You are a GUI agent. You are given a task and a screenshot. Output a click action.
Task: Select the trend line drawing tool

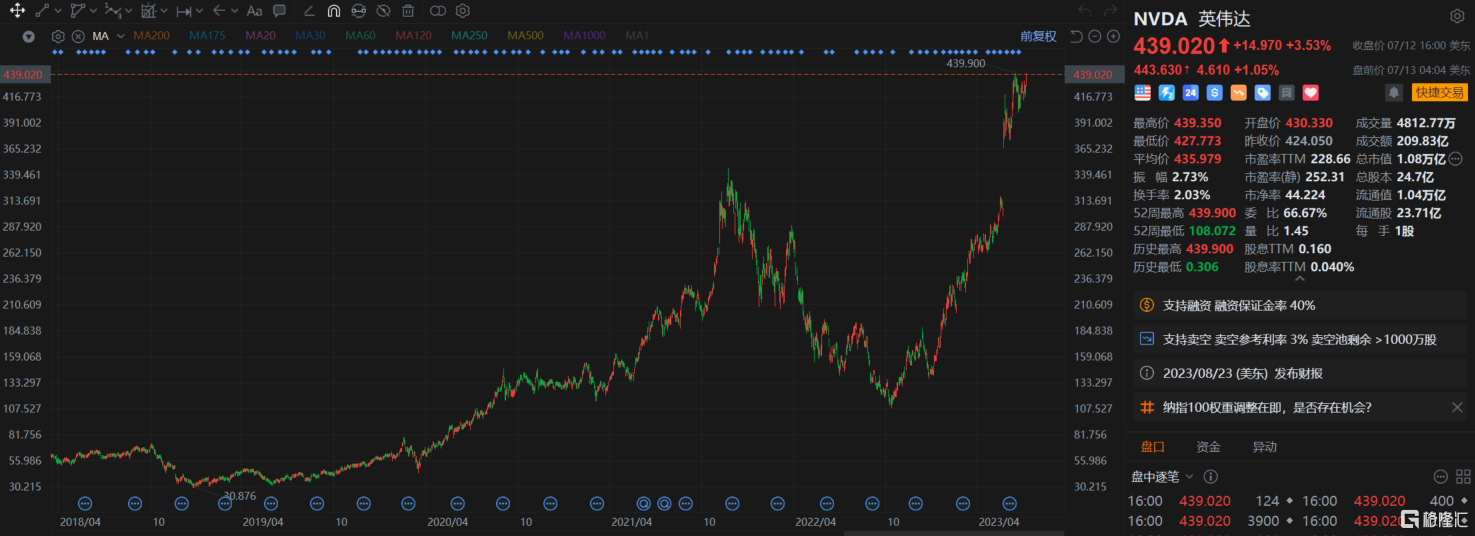(42, 11)
